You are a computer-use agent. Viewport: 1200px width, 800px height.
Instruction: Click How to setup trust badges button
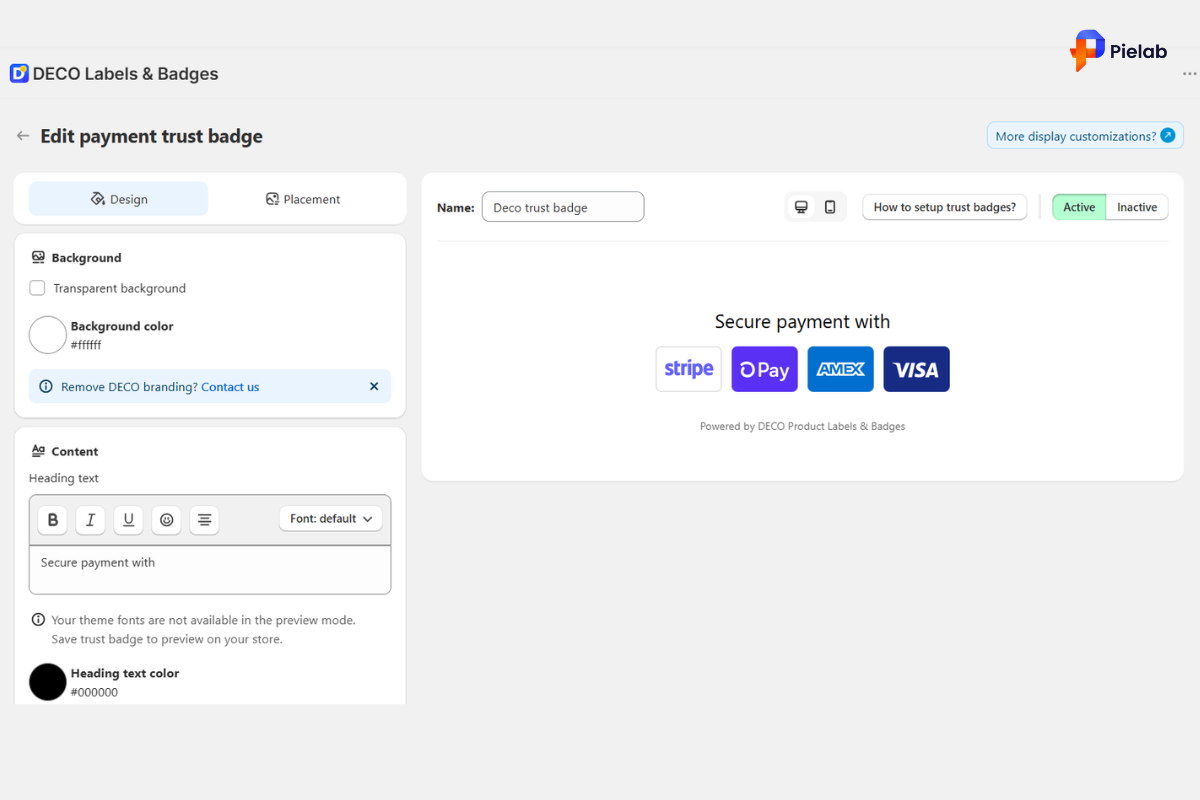945,207
